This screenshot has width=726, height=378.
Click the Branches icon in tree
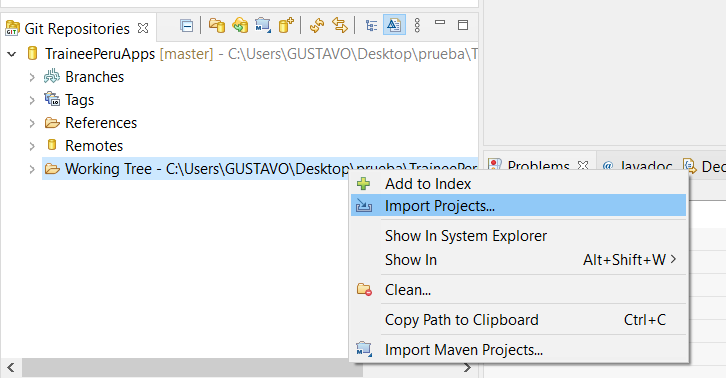coord(52,76)
